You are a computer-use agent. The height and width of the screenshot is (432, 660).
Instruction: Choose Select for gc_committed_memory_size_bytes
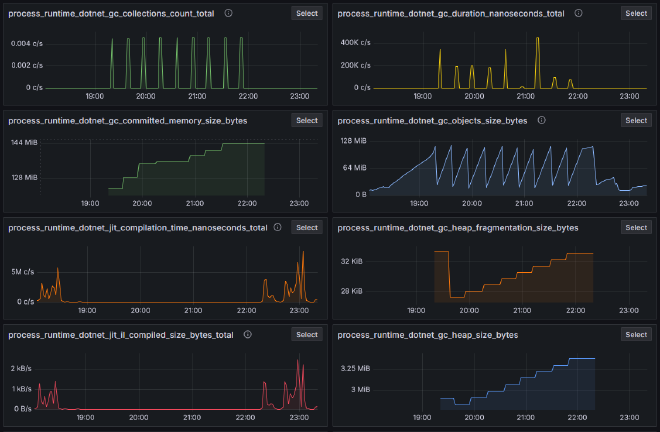[x=306, y=120]
